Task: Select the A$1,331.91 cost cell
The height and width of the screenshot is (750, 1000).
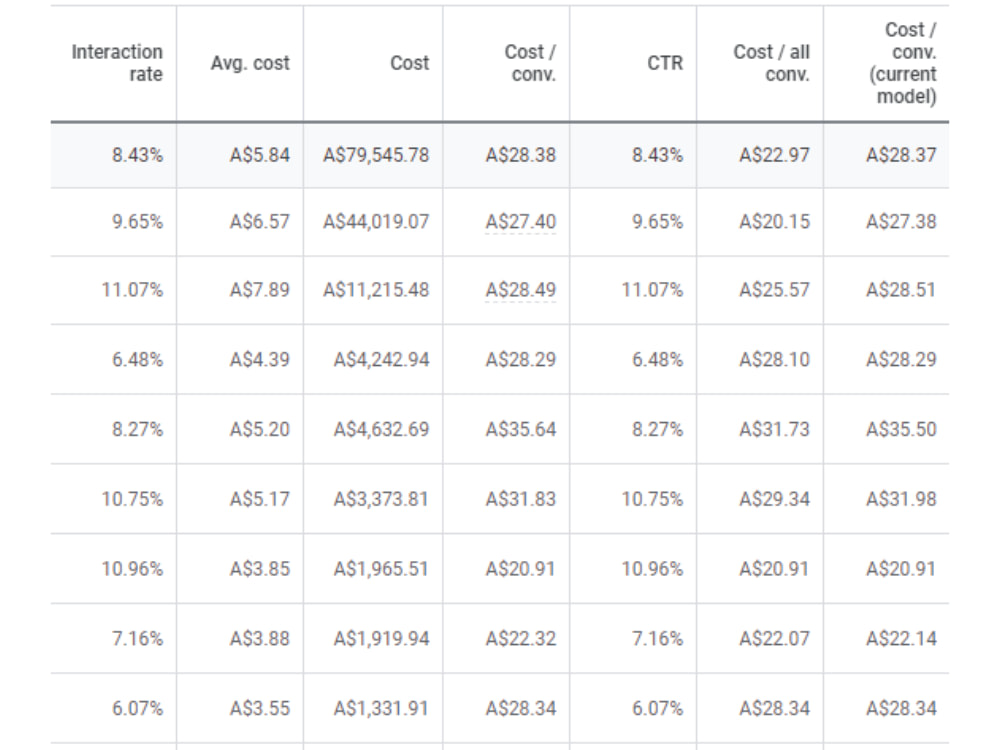Action: pyautogui.click(x=381, y=709)
